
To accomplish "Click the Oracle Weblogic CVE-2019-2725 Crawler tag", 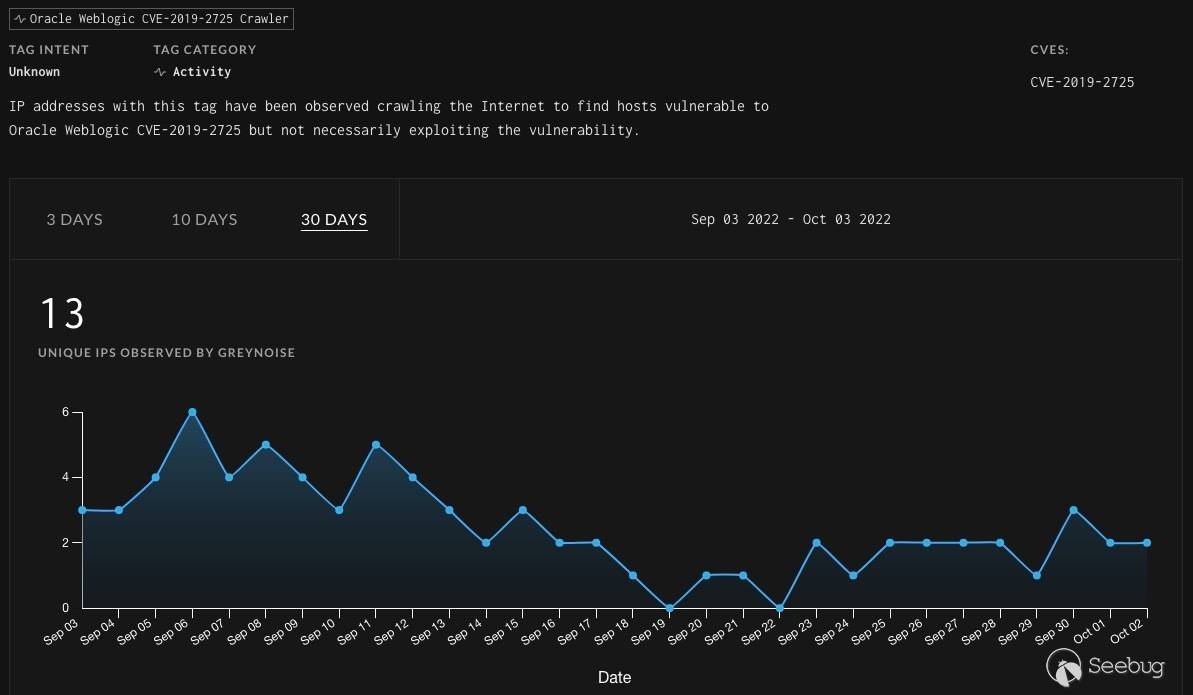I will tap(151, 19).
